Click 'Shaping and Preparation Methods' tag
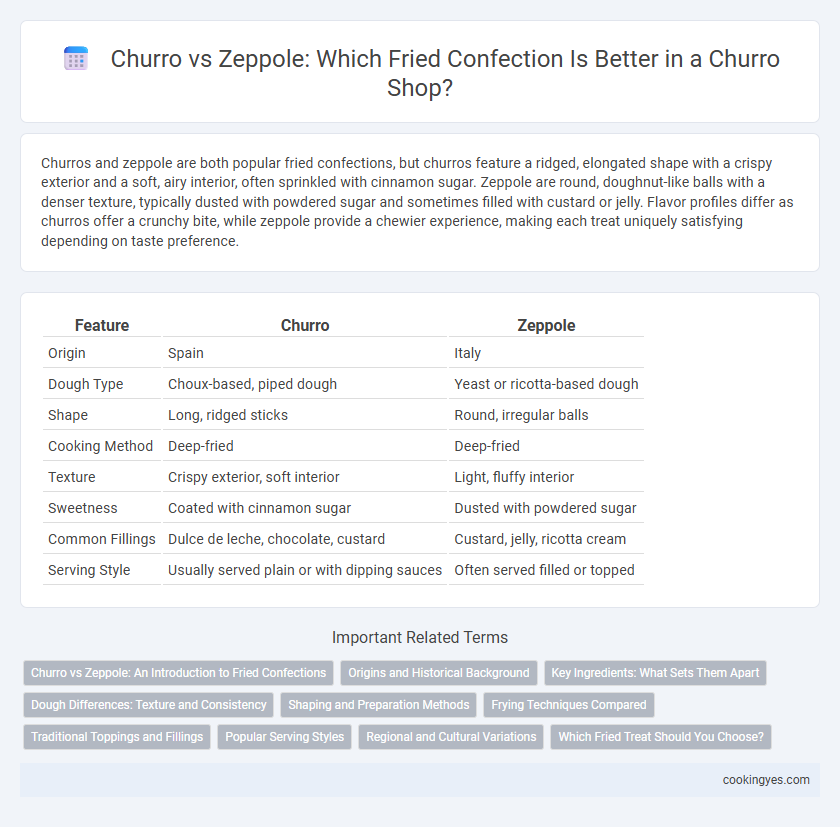This screenshot has width=840, height=827. pos(379,705)
